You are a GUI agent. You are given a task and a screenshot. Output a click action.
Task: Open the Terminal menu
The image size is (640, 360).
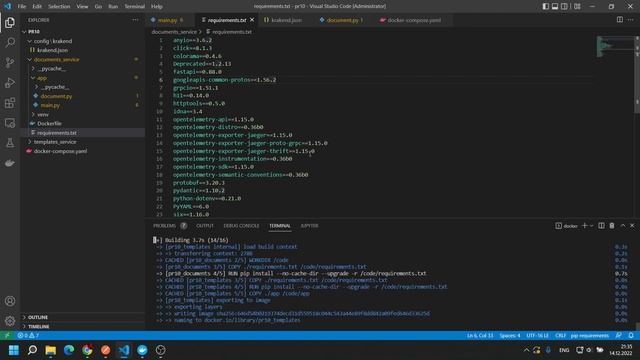[x=134, y=7]
